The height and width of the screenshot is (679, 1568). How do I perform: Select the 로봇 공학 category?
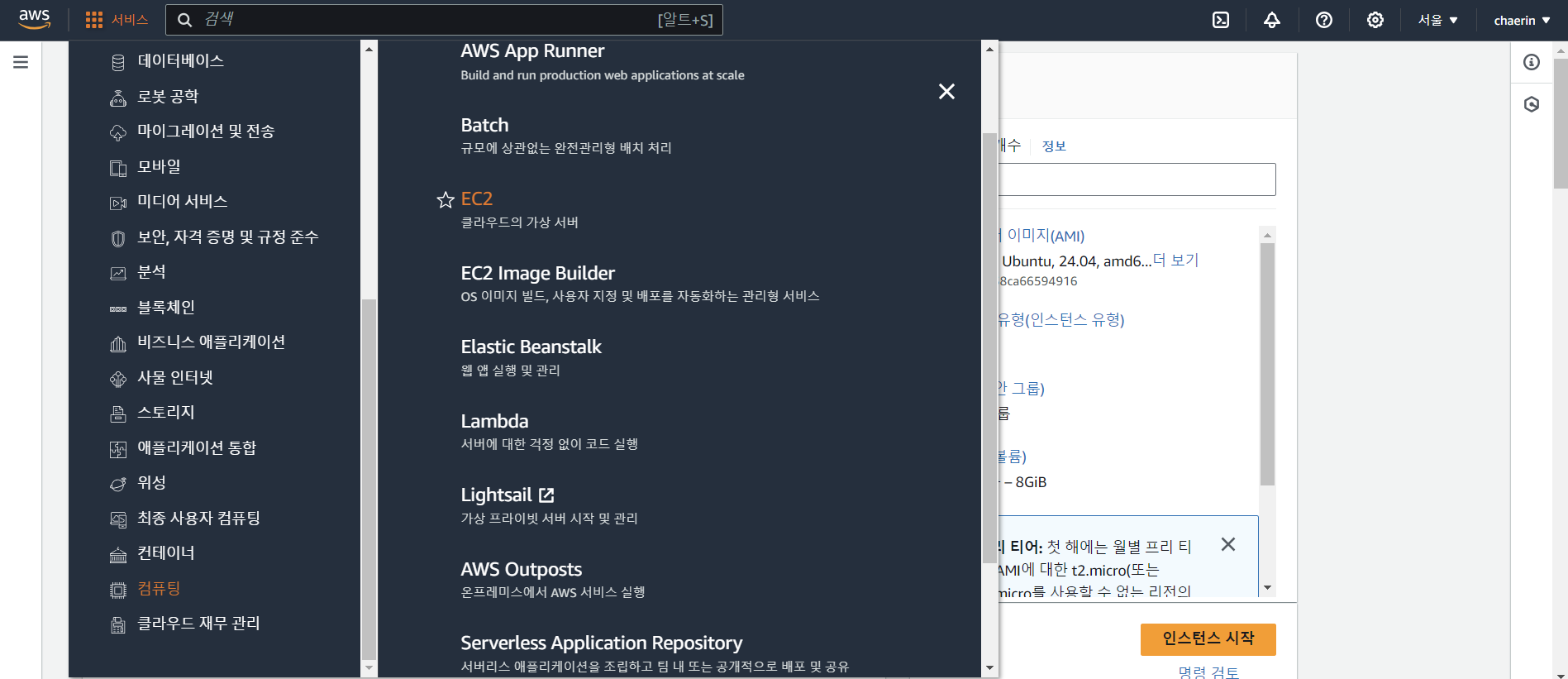tap(168, 97)
